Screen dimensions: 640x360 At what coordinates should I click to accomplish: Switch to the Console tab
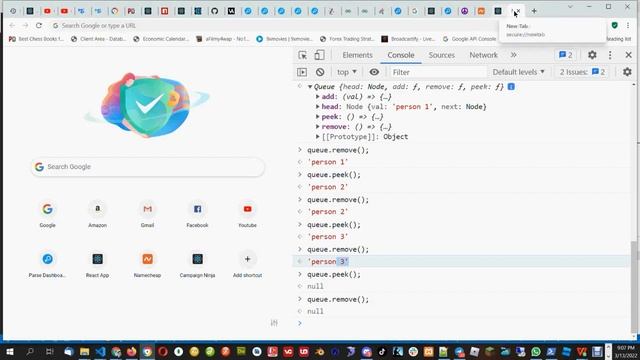(x=401, y=55)
